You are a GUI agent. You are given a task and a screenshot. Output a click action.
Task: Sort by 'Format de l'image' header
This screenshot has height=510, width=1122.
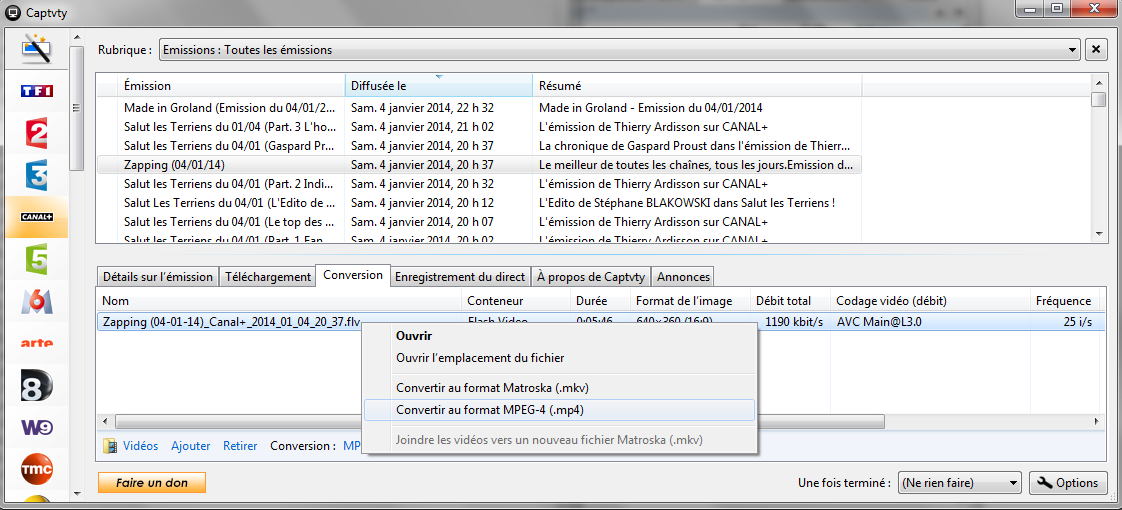pos(690,301)
